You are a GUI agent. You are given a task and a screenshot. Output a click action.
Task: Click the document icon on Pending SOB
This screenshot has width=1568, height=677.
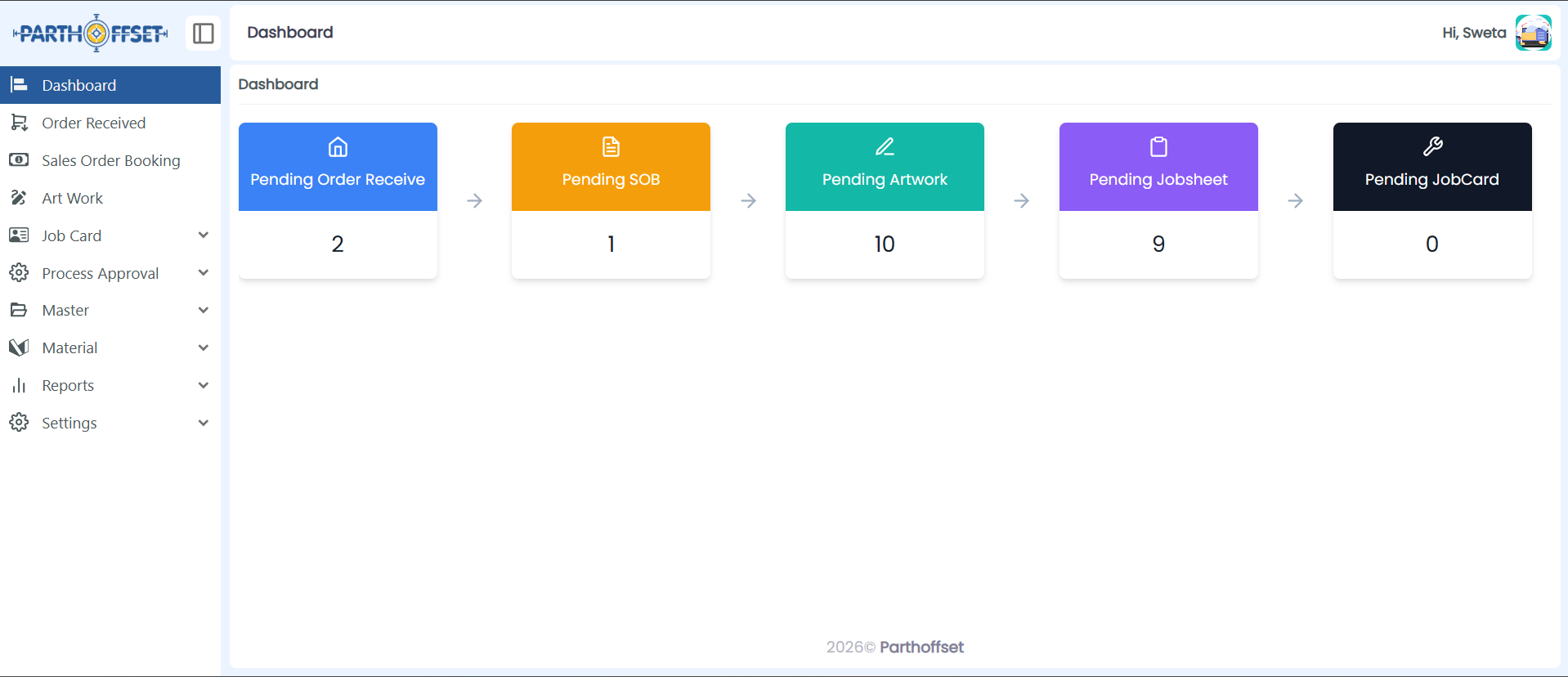pos(611,147)
